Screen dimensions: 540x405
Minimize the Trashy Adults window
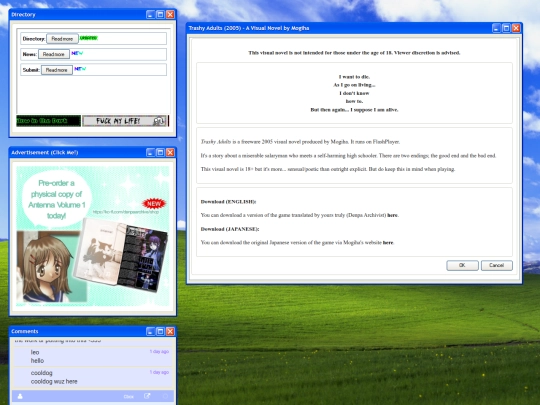(496, 28)
